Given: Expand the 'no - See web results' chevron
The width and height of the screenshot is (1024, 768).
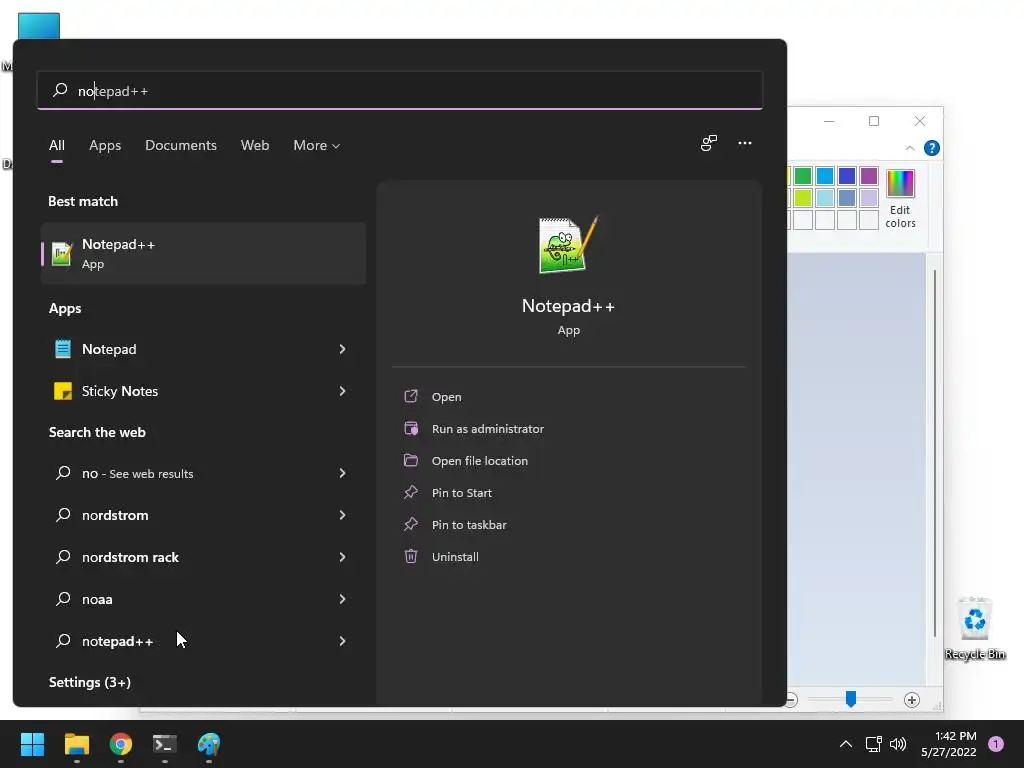Looking at the screenshot, I should tap(342, 473).
